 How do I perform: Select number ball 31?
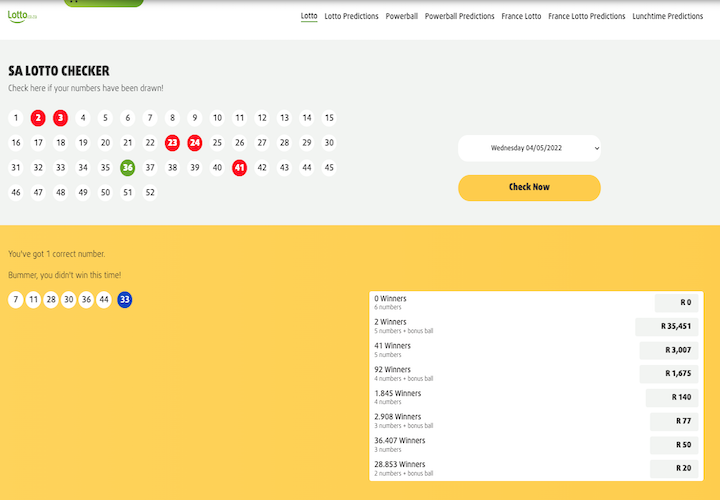(16, 168)
